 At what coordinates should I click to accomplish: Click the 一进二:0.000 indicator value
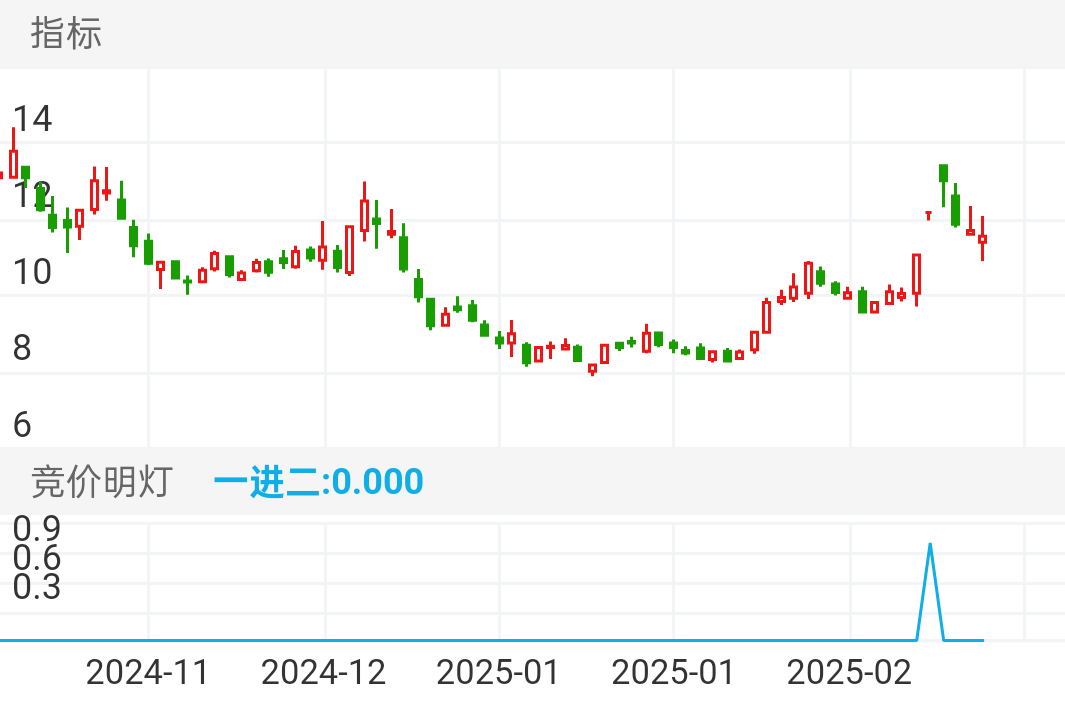319,482
